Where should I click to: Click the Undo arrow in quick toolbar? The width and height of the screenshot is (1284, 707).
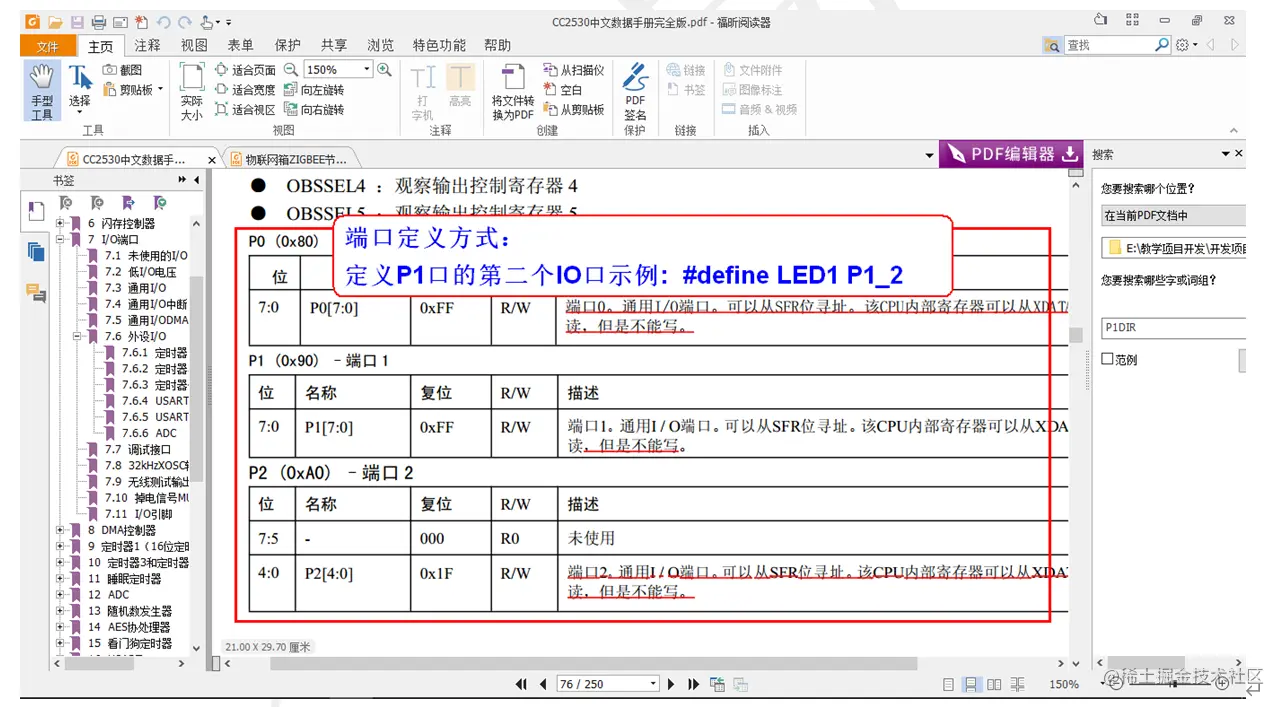point(164,22)
